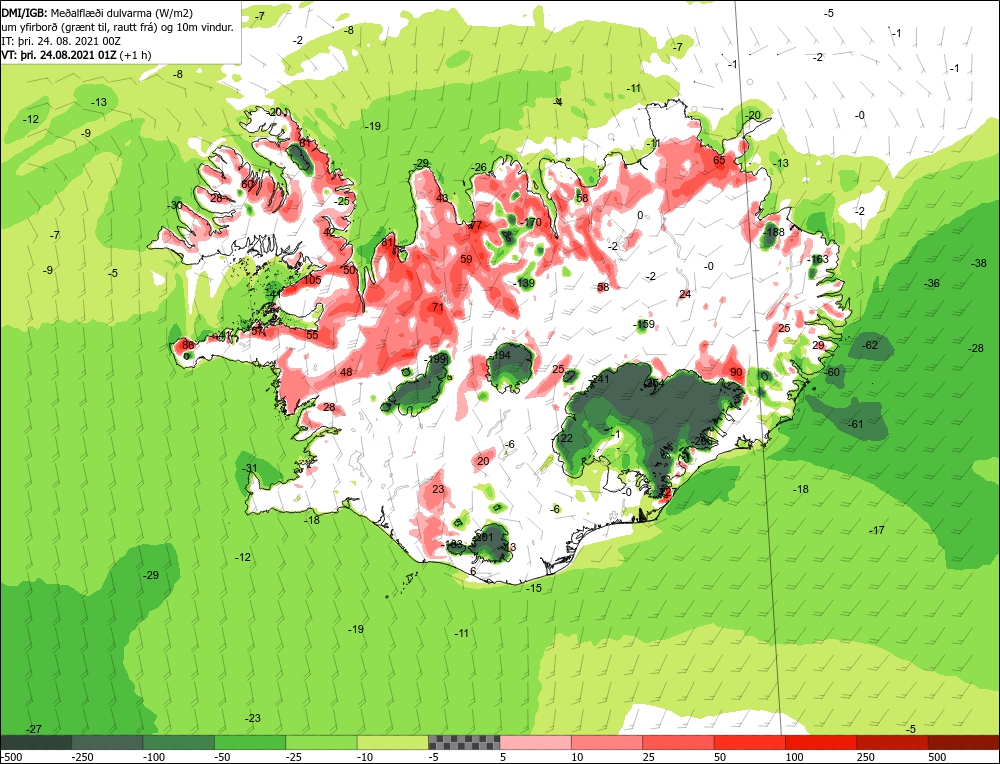
Task: Click the '-159' value on the map
Action: (644, 325)
